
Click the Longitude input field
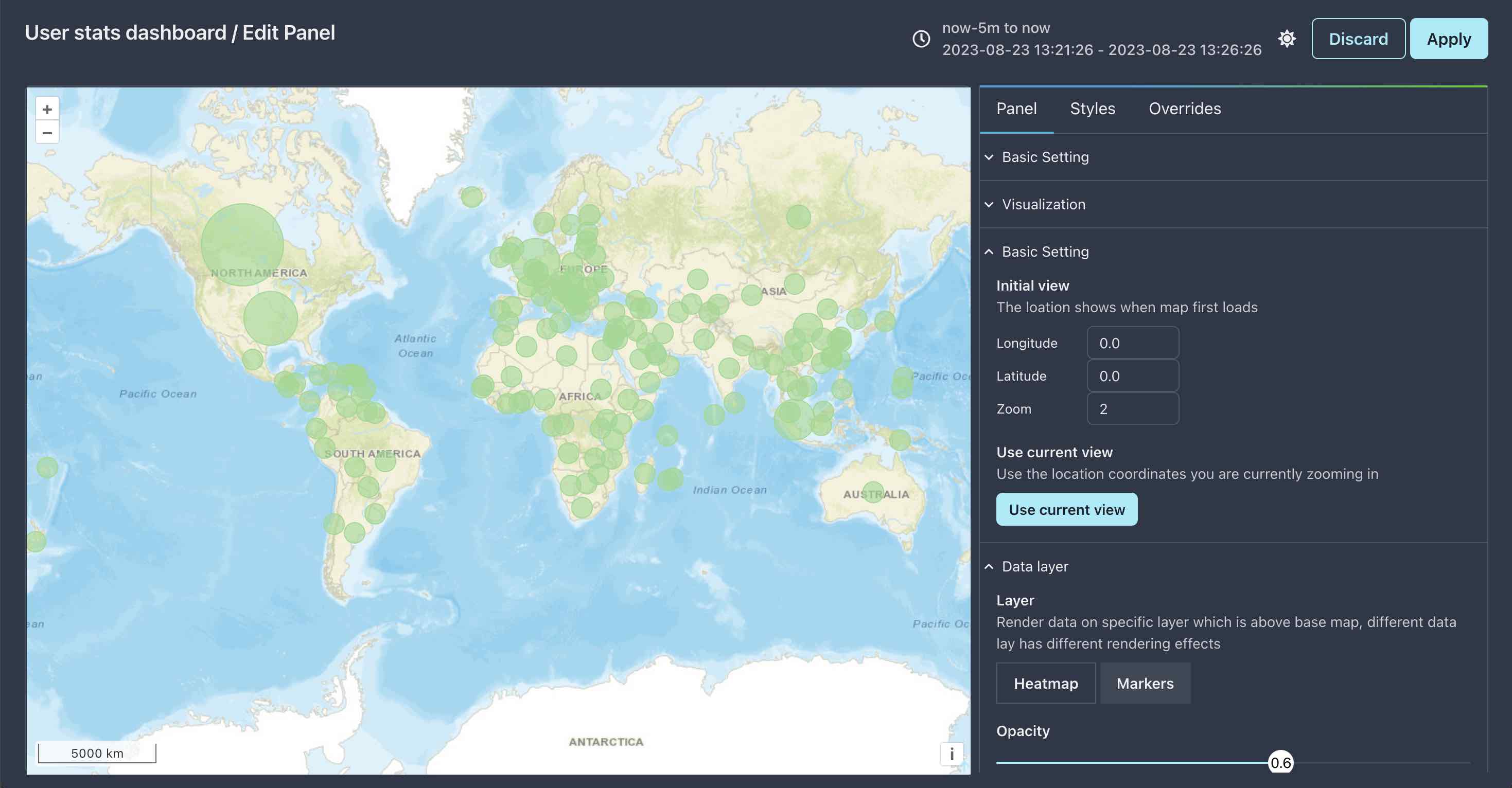(x=1133, y=342)
